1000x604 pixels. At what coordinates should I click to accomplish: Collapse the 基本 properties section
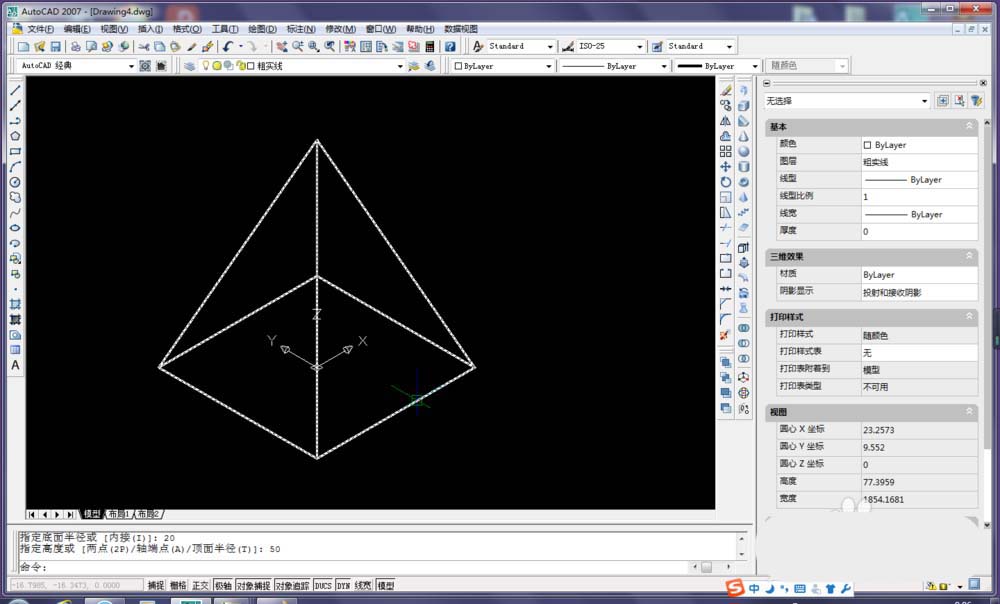pos(969,127)
